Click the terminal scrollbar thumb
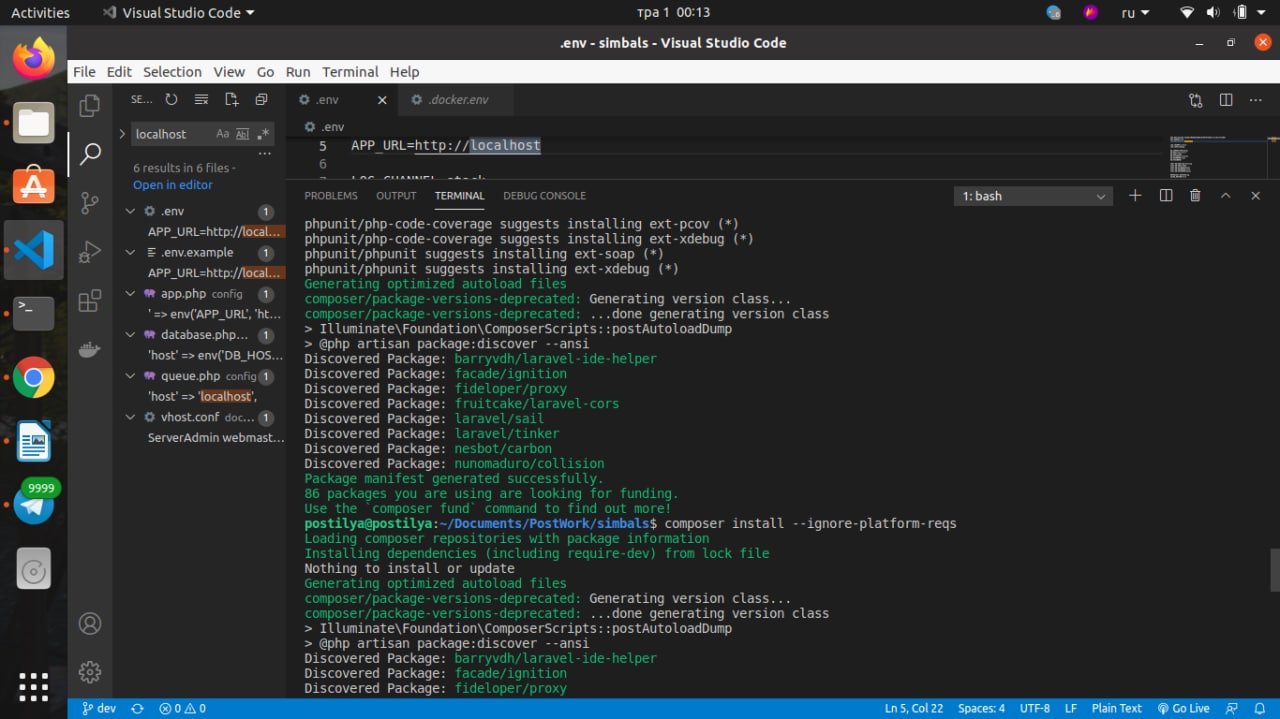The image size is (1280, 719). 1275,570
